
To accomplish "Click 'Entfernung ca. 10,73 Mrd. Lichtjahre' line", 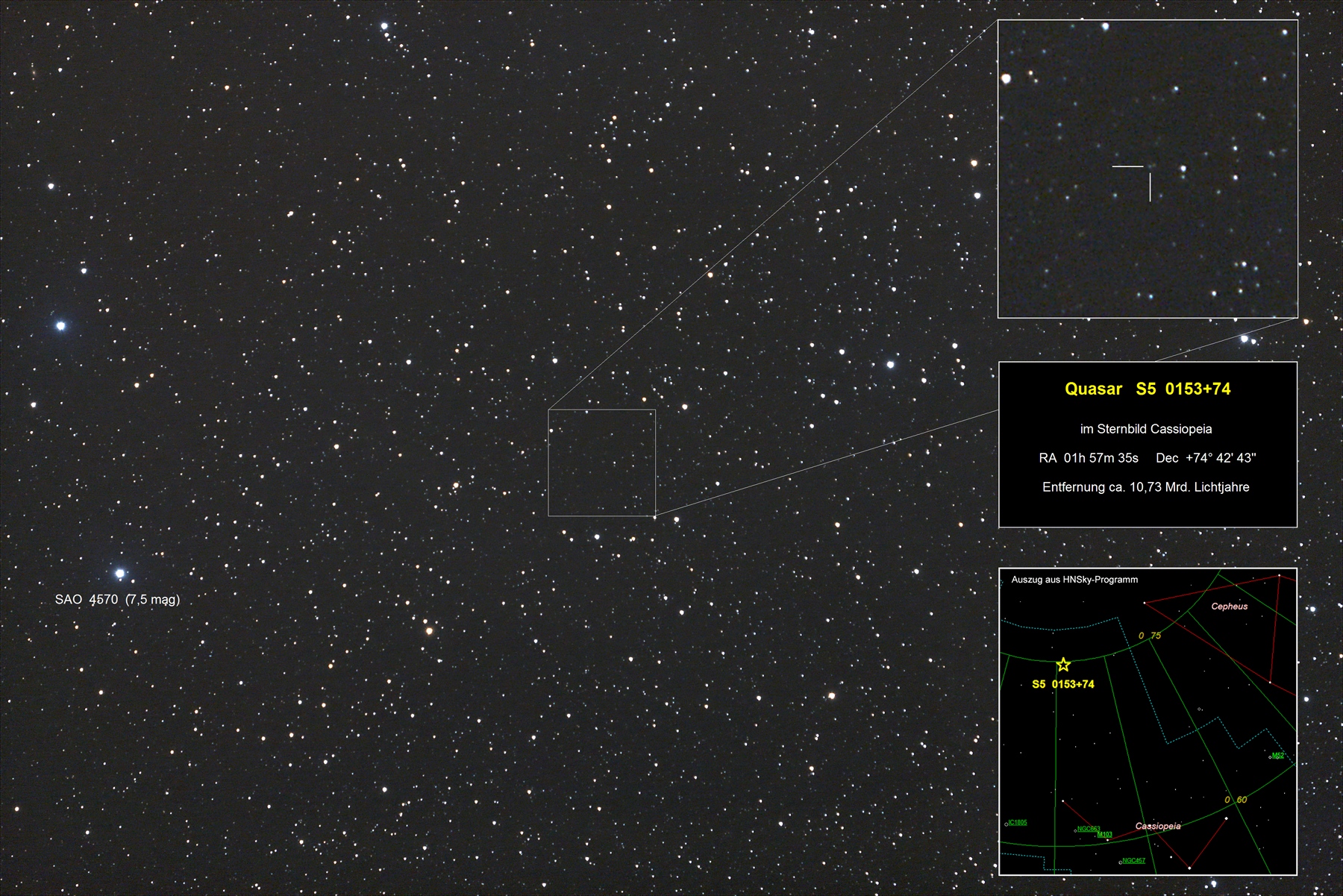I will click(1146, 487).
